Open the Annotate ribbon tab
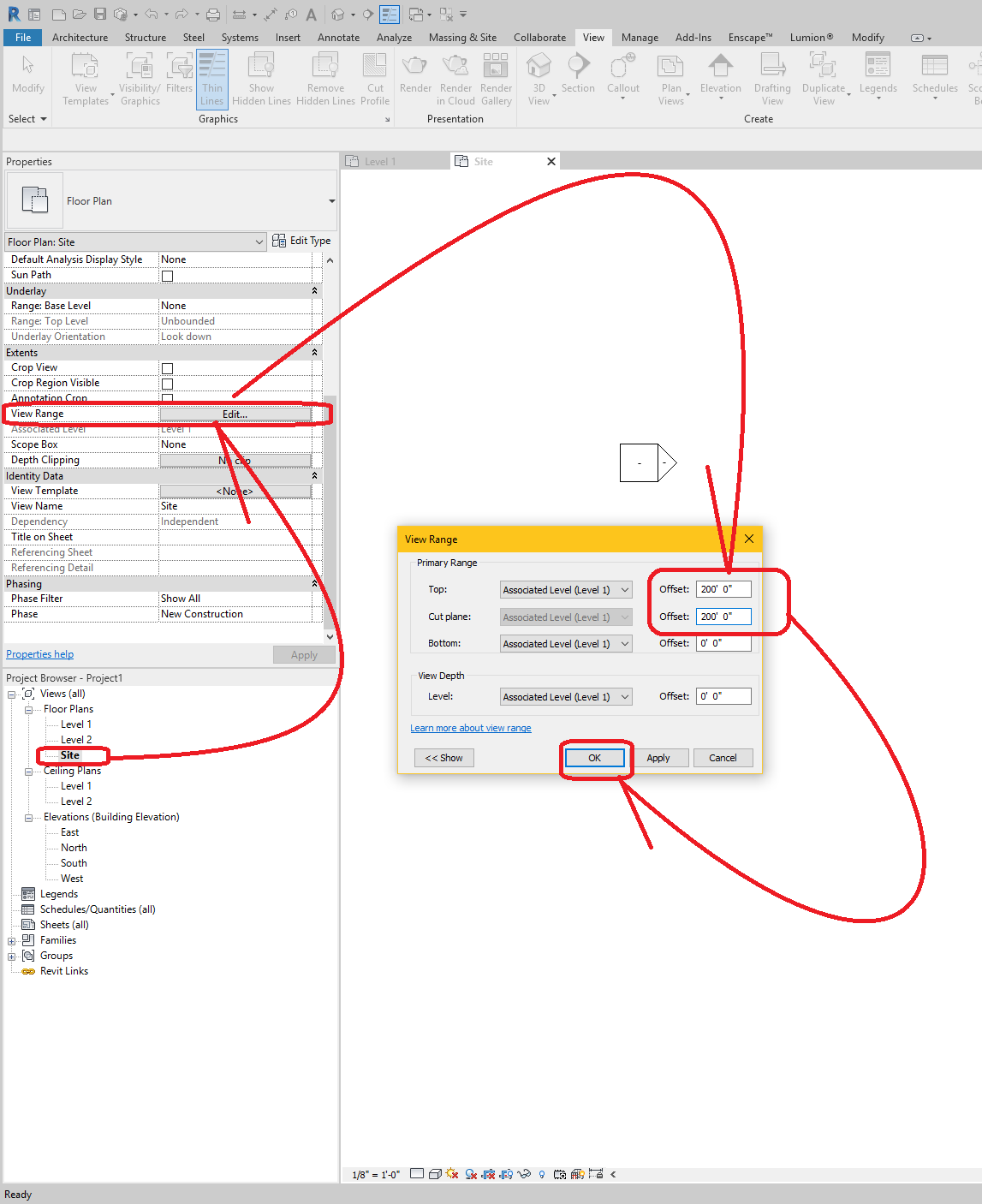 pyautogui.click(x=338, y=37)
